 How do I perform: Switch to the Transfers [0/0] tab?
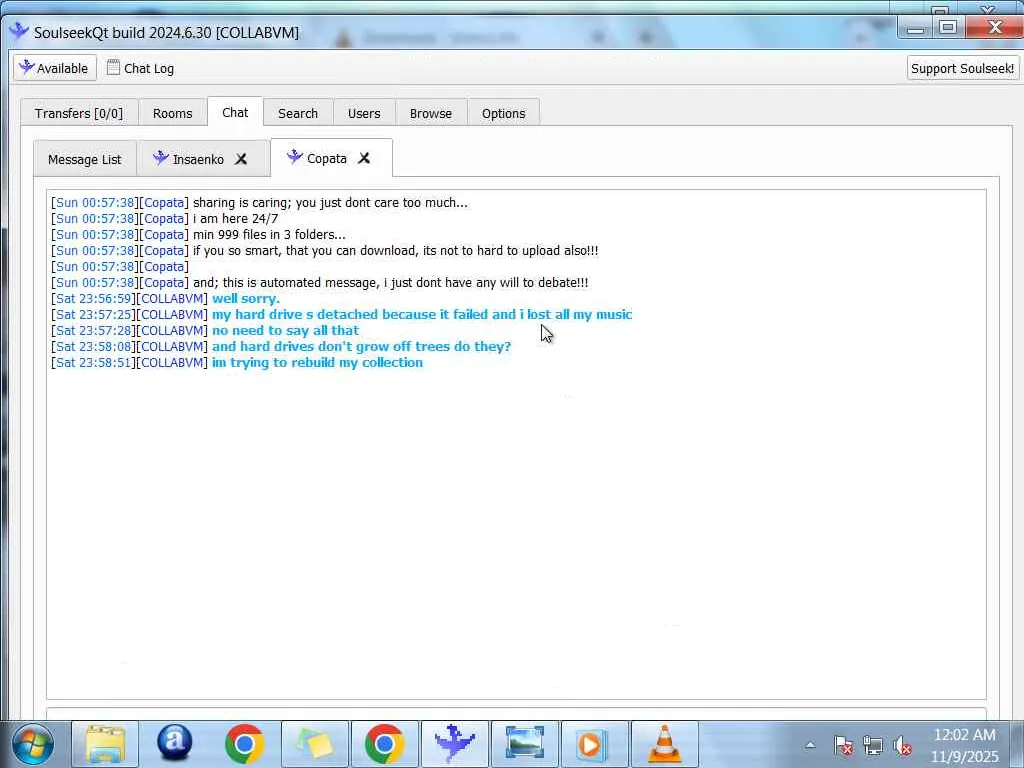click(79, 113)
